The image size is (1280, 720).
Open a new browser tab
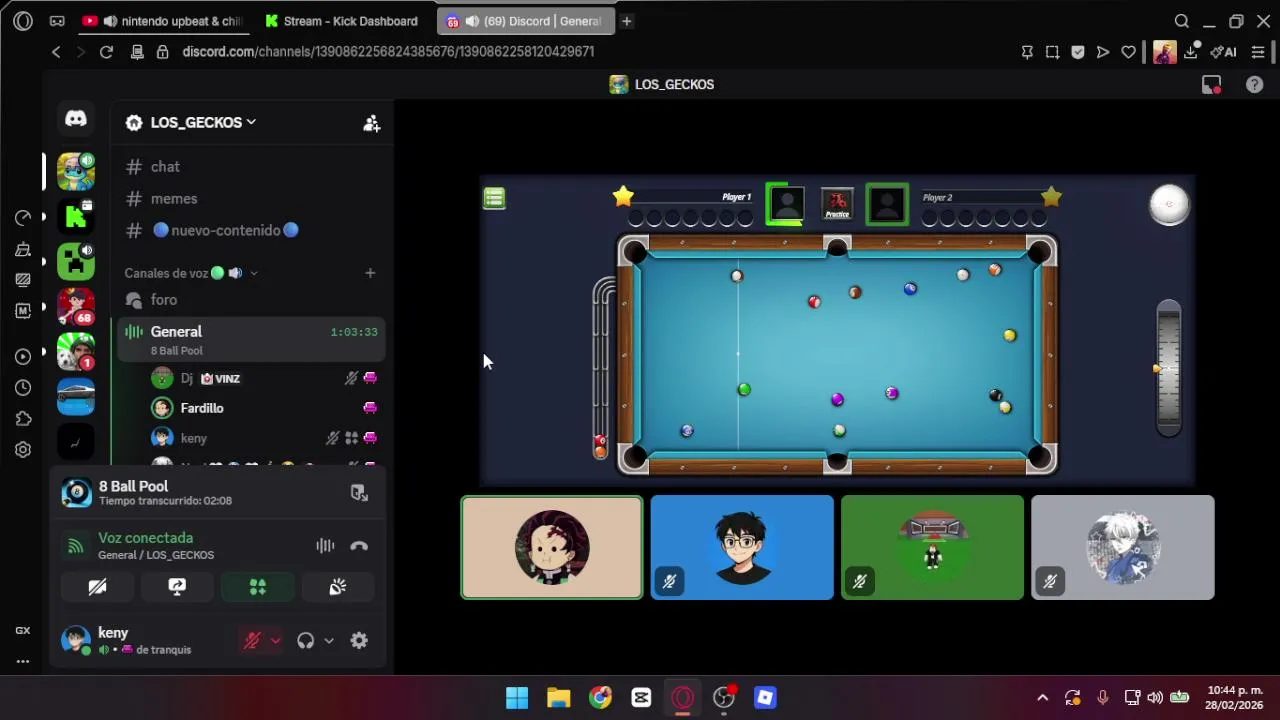click(x=626, y=21)
